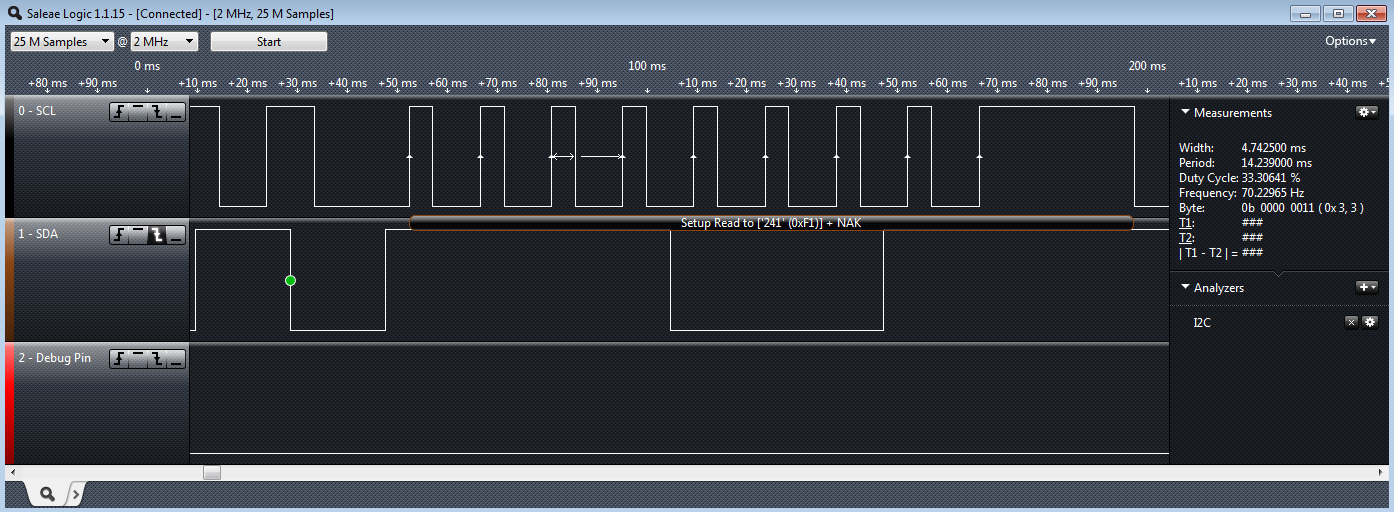Remove the I2C analyzer

pos(1351,322)
